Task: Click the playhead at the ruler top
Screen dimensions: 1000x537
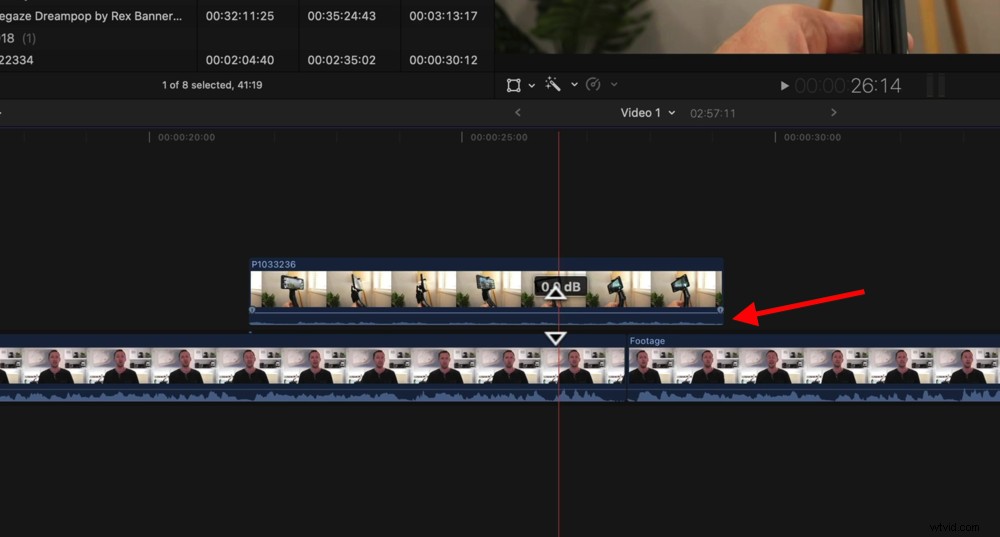Action: pyautogui.click(x=559, y=136)
